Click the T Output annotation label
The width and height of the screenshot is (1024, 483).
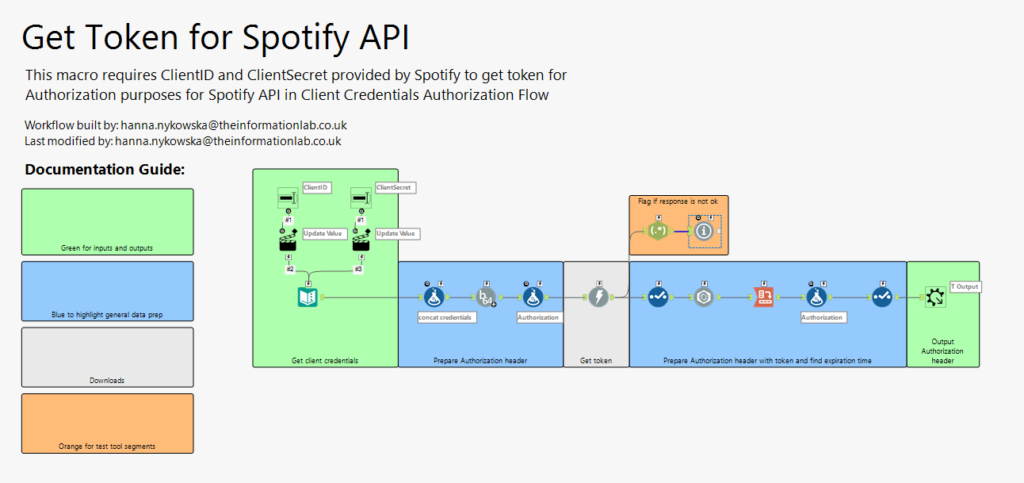point(965,287)
